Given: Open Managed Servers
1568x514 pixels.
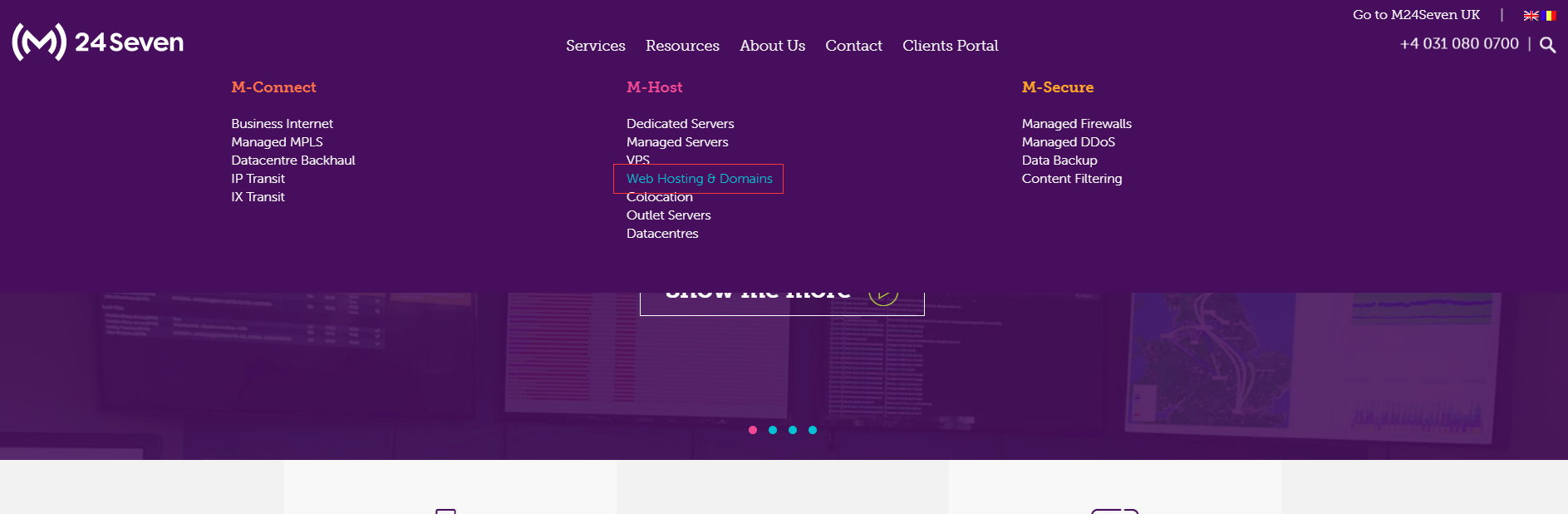Looking at the screenshot, I should point(677,142).
